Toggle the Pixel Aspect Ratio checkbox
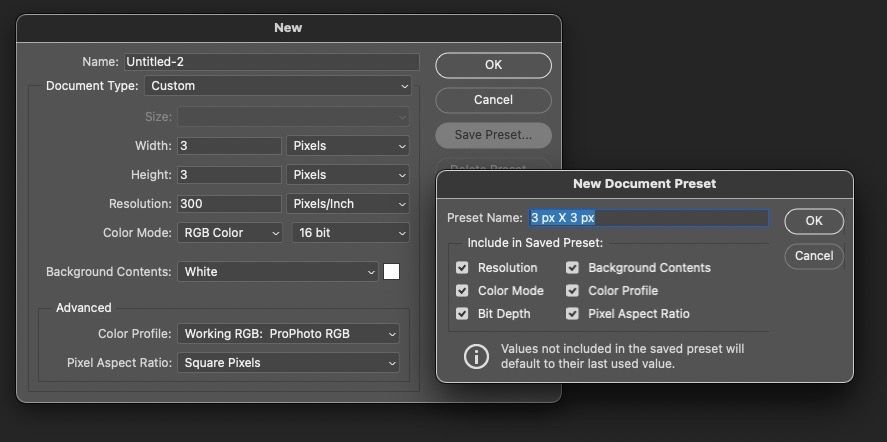 tap(572, 314)
